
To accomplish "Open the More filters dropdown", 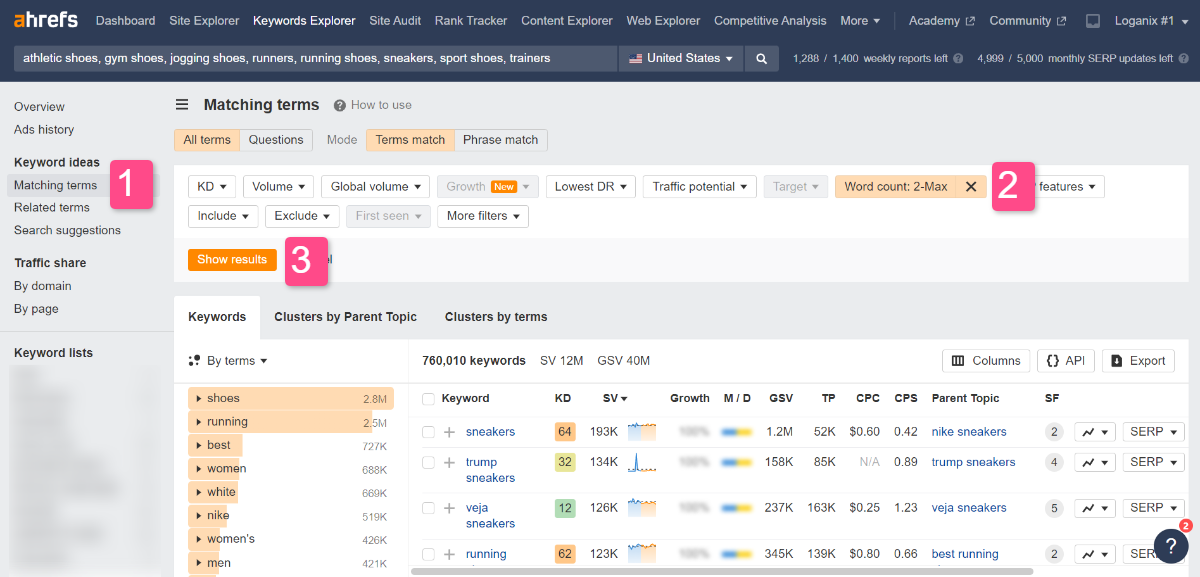I will tap(483, 216).
